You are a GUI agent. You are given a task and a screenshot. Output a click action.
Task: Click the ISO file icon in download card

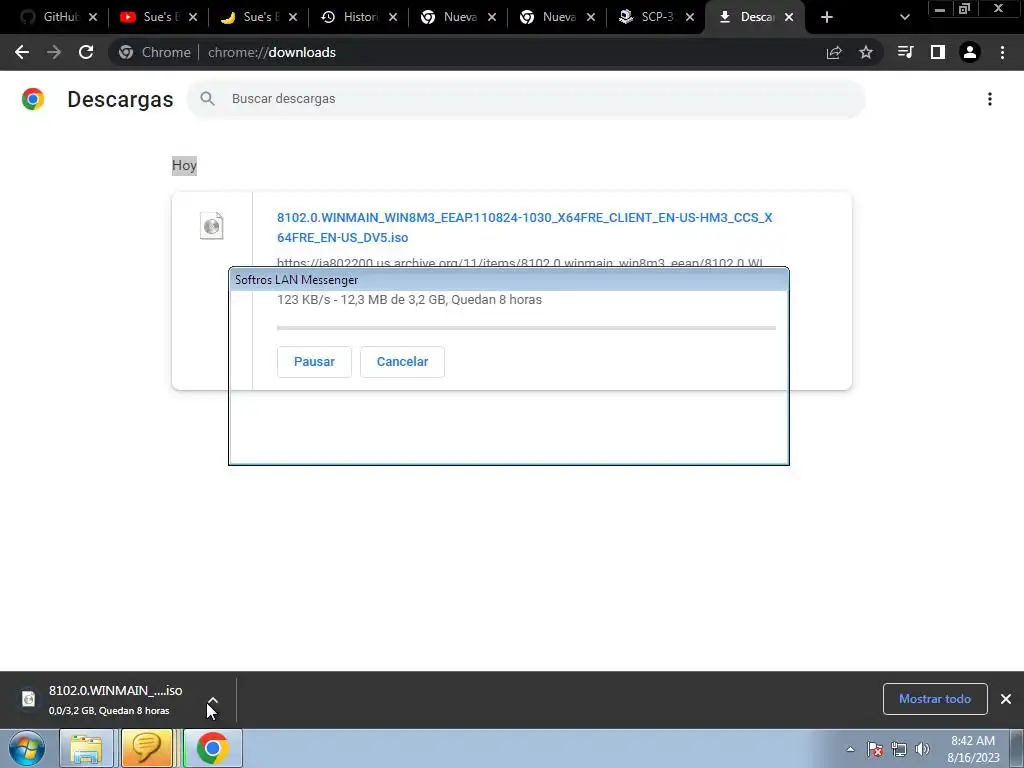[x=212, y=226]
